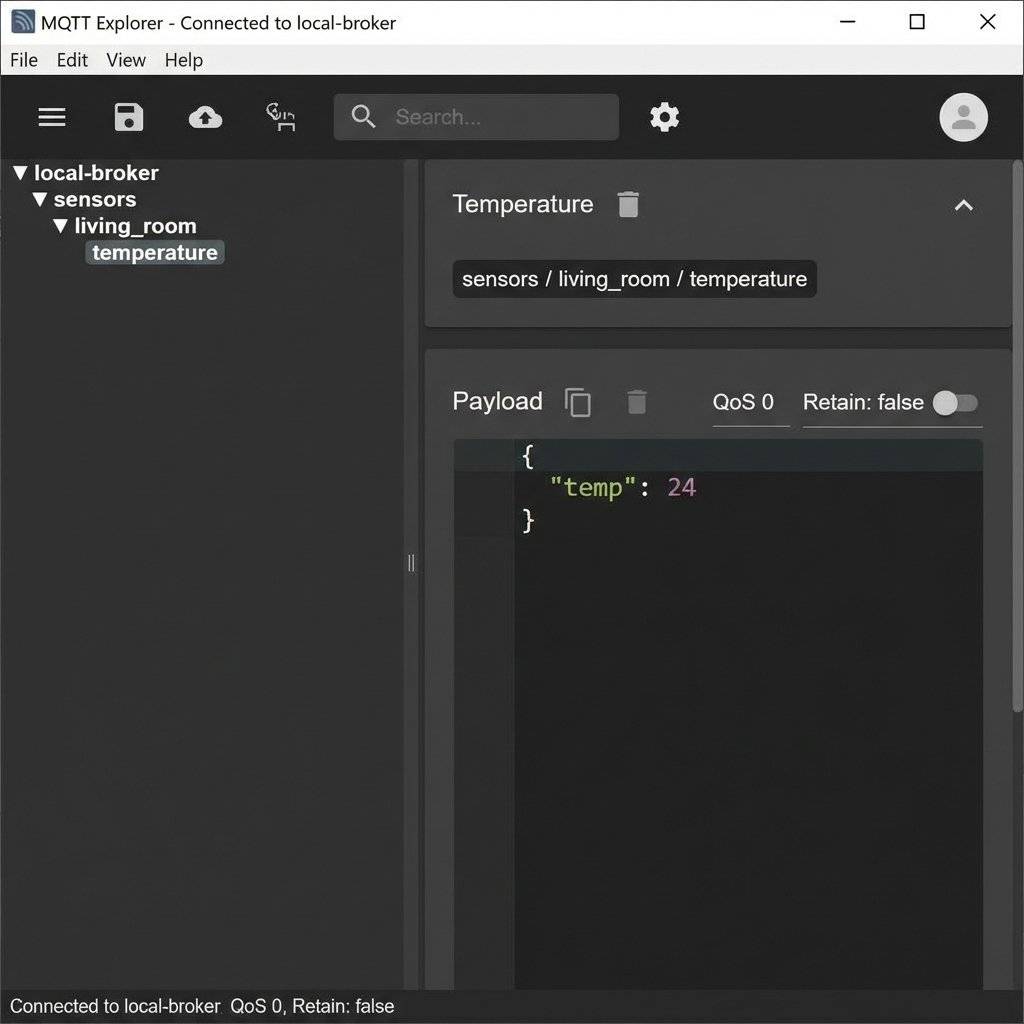This screenshot has height=1024, width=1024.
Task: Delete the Temperature topic via trash icon
Action: pyautogui.click(x=628, y=204)
